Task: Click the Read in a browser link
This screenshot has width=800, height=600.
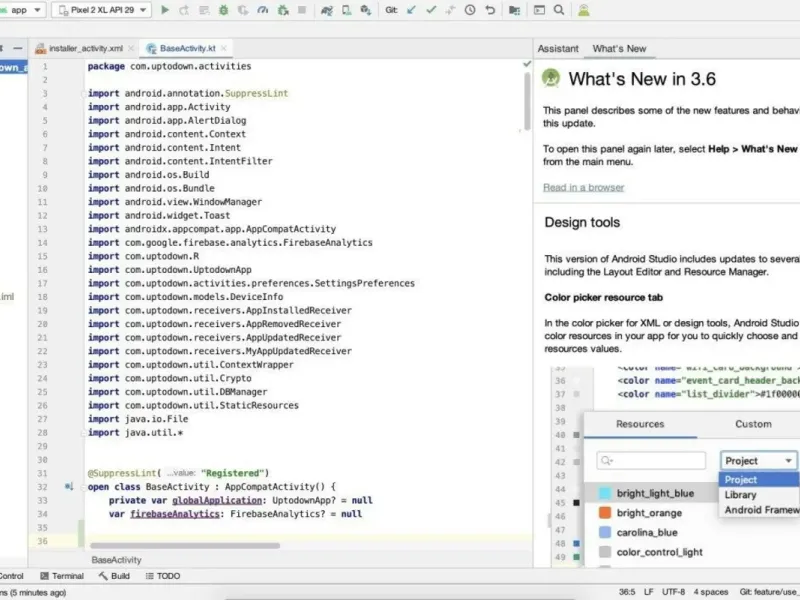Action: click(583, 187)
